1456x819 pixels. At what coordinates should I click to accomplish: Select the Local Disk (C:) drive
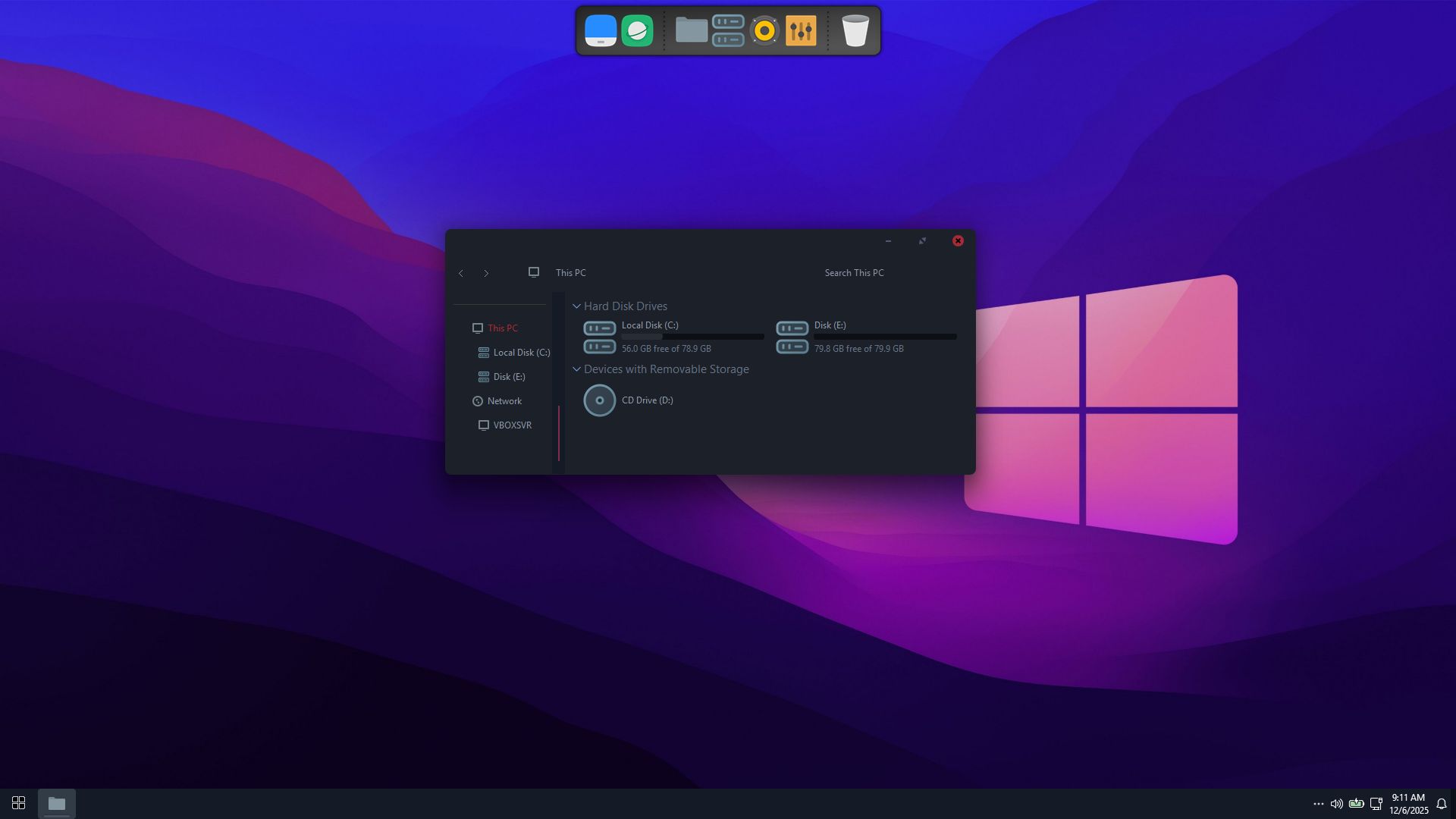click(x=673, y=337)
